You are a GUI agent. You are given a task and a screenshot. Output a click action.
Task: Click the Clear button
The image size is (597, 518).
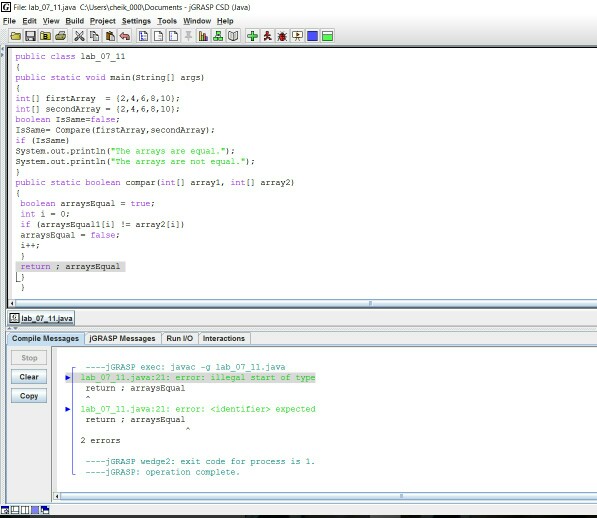pos(29,377)
